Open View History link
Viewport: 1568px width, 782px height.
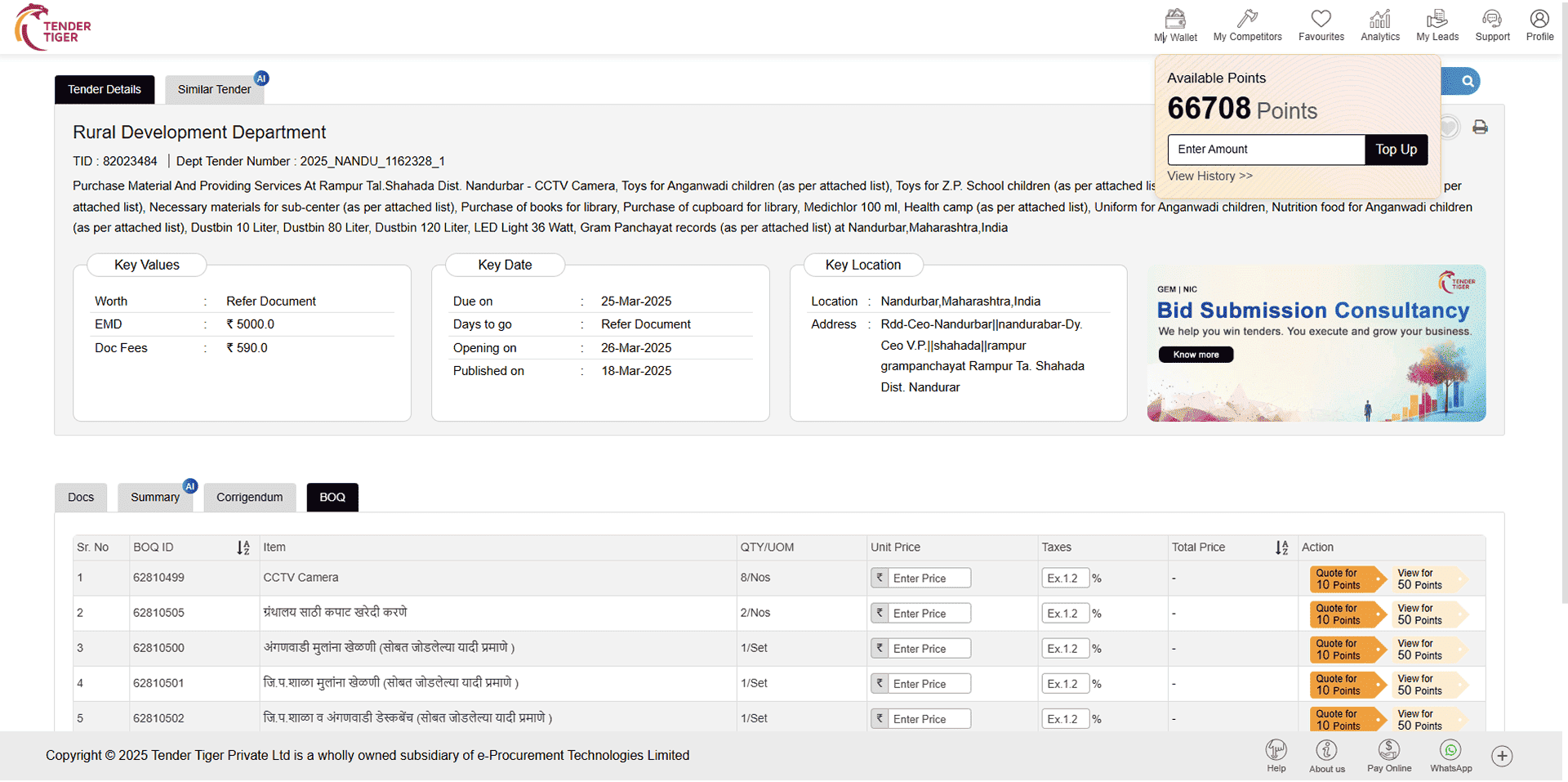(1209, 176)
